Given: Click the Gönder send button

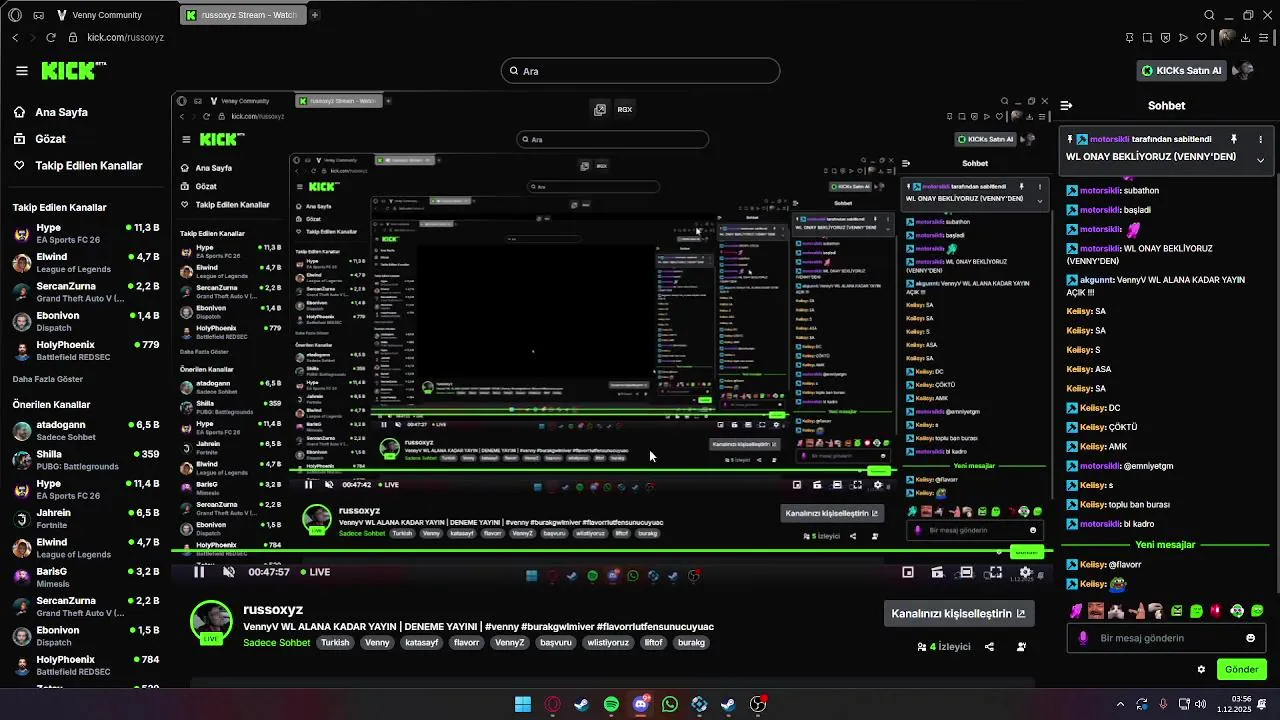Looking at the screenshot, I should pyautogui.click(x=1241, y=669).
